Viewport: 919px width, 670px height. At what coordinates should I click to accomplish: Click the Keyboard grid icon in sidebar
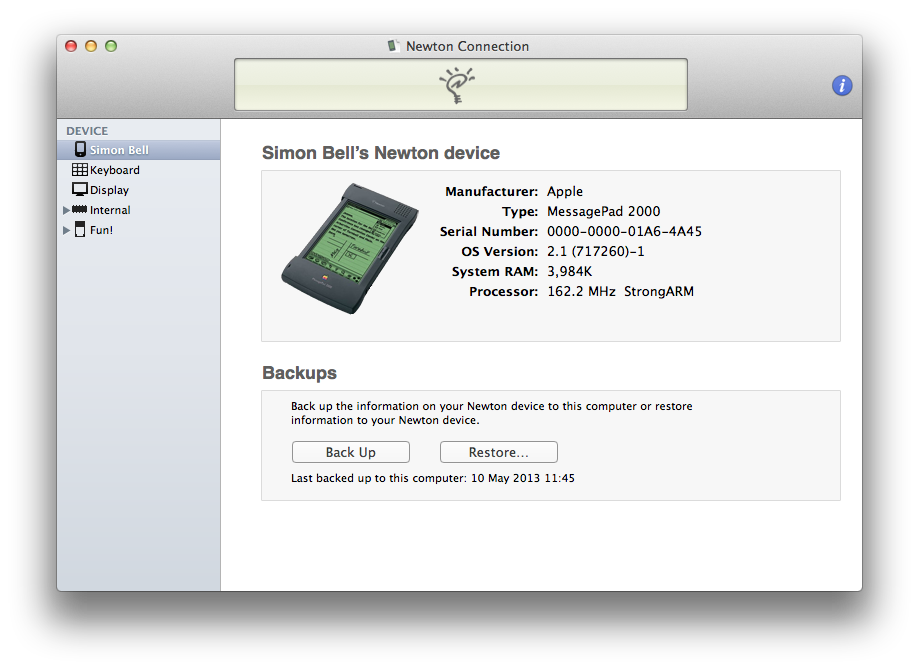[80, 170]
